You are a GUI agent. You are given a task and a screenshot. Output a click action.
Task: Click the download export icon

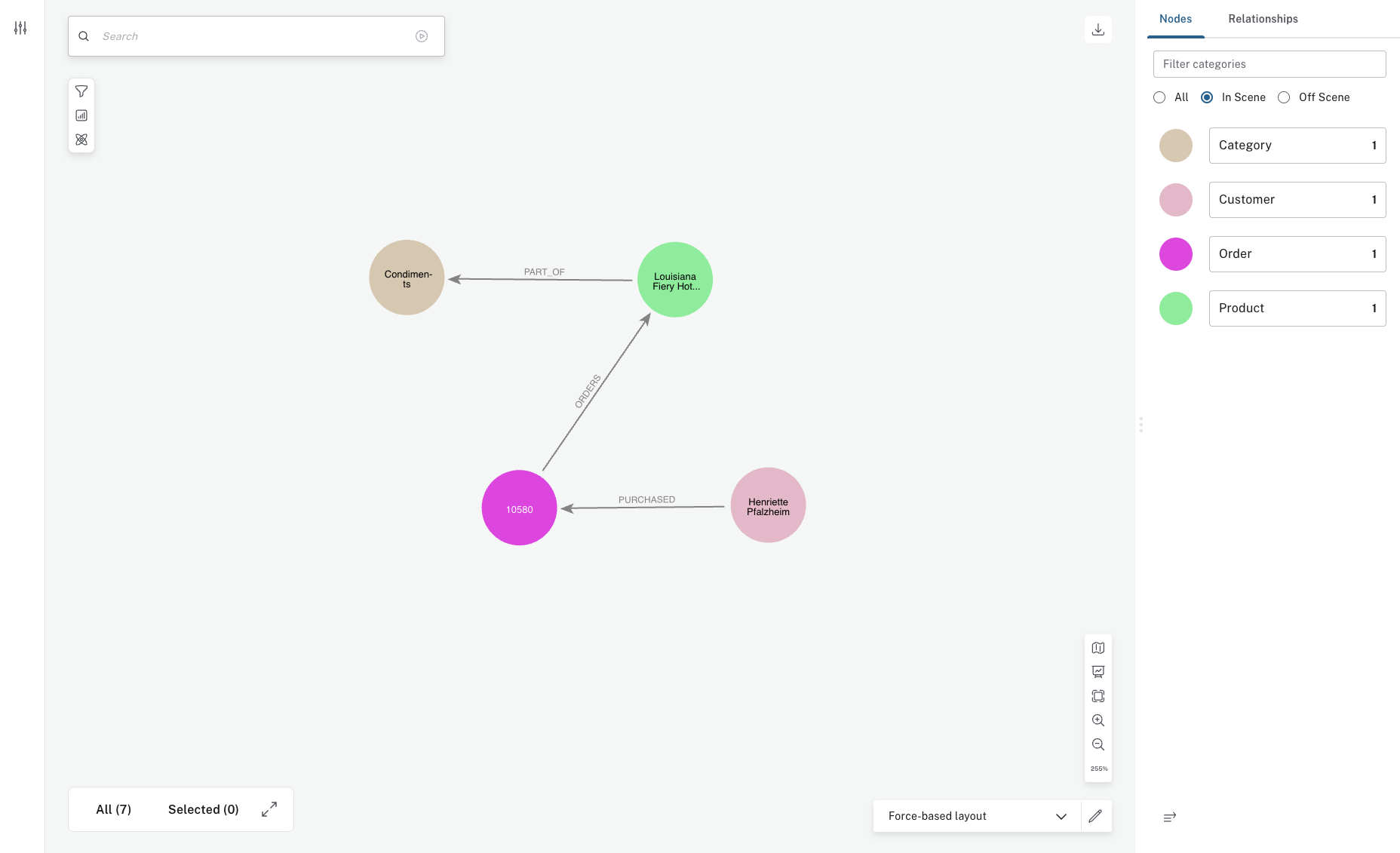coord(1098,29)
